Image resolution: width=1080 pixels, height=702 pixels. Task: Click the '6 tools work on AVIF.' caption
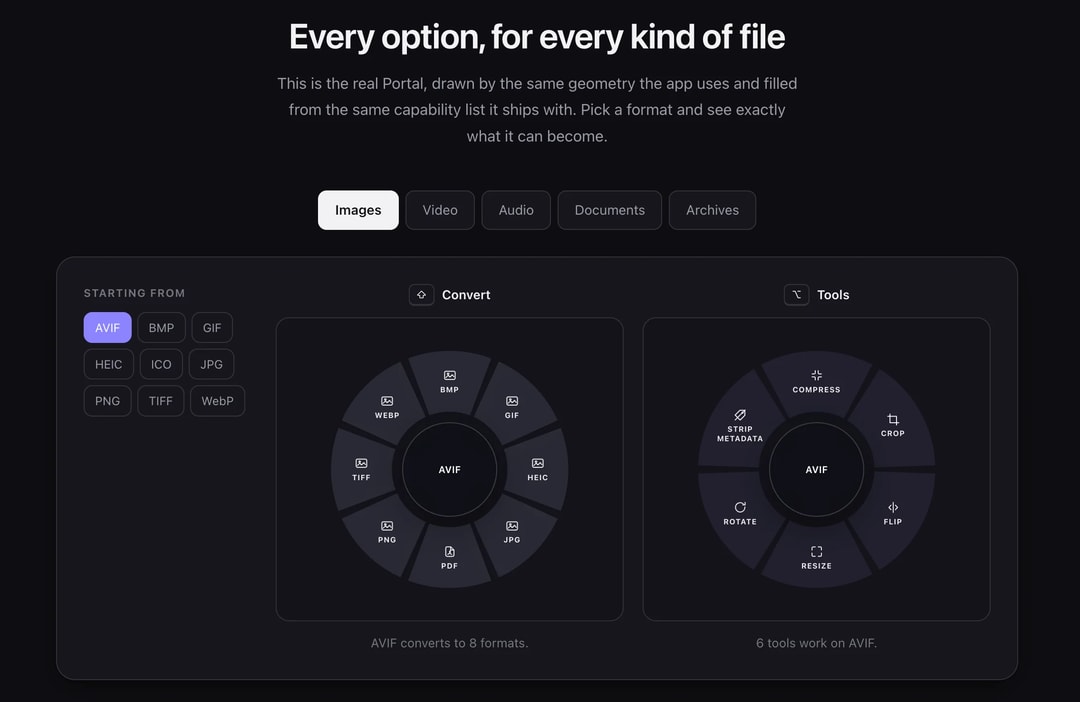pyautogui.click(x=816, y=643)
